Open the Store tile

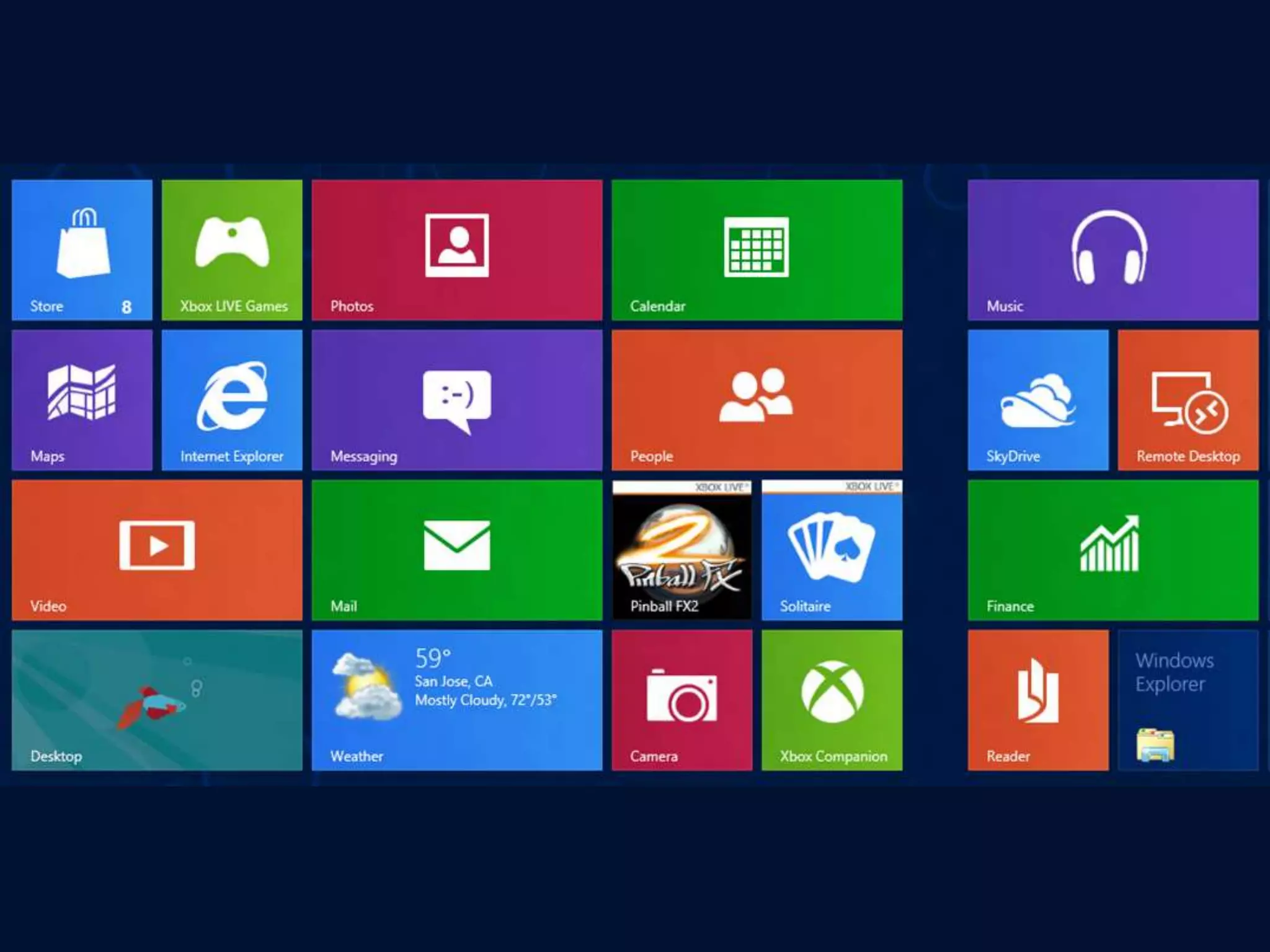tap(82, 250)
